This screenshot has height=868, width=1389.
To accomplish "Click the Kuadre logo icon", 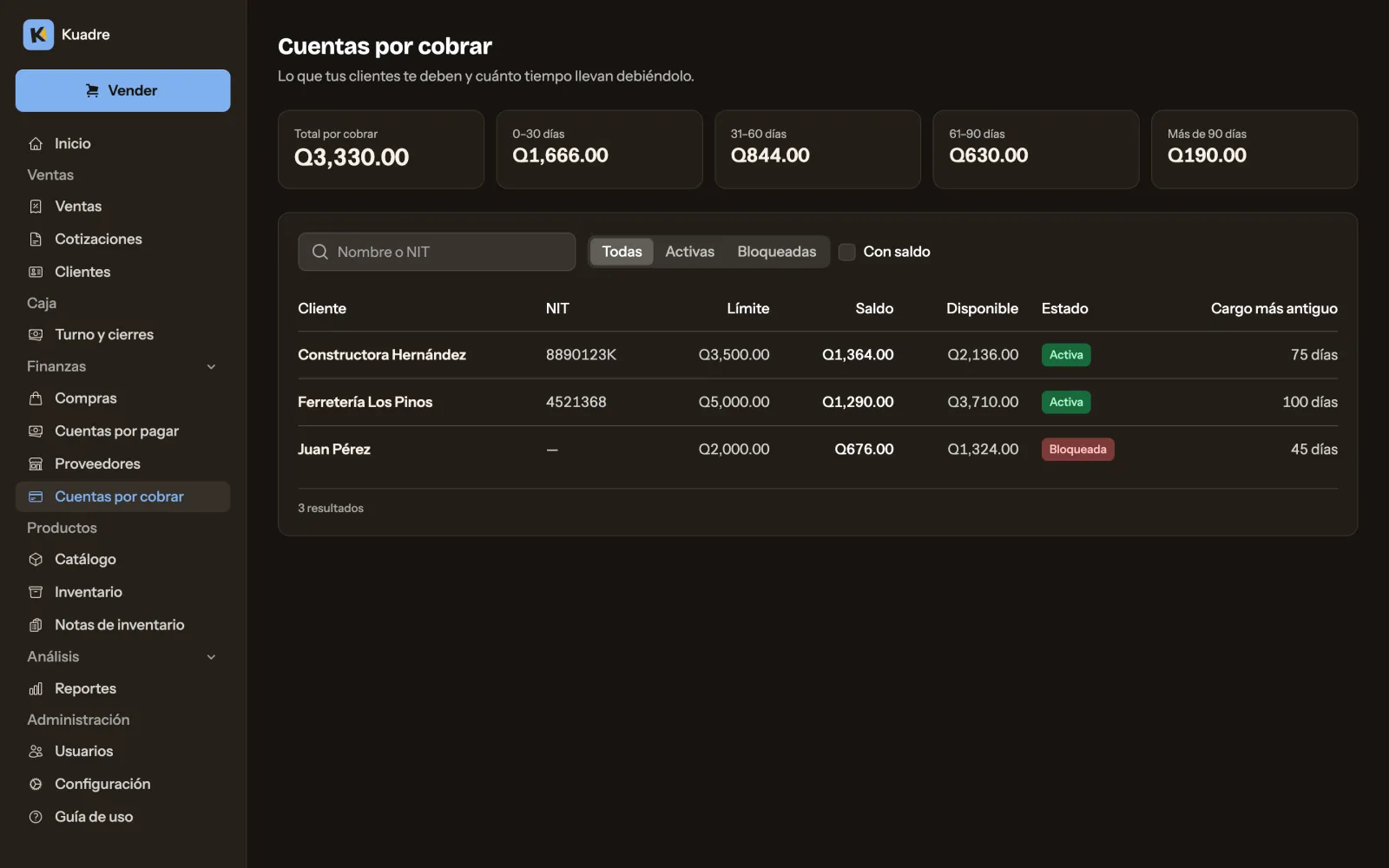I will click(38, 35).
